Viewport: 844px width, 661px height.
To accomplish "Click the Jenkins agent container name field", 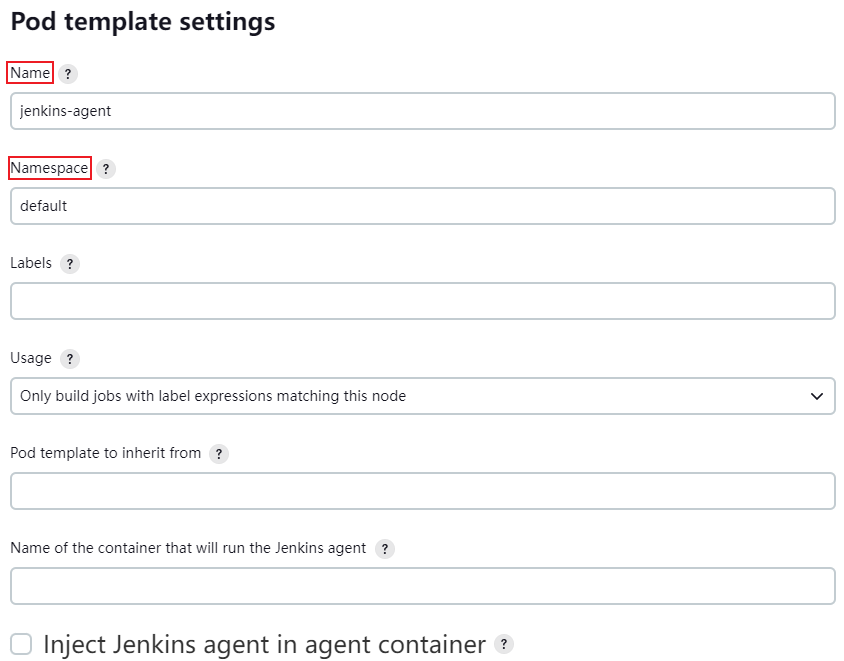I will tap(423, 586).
